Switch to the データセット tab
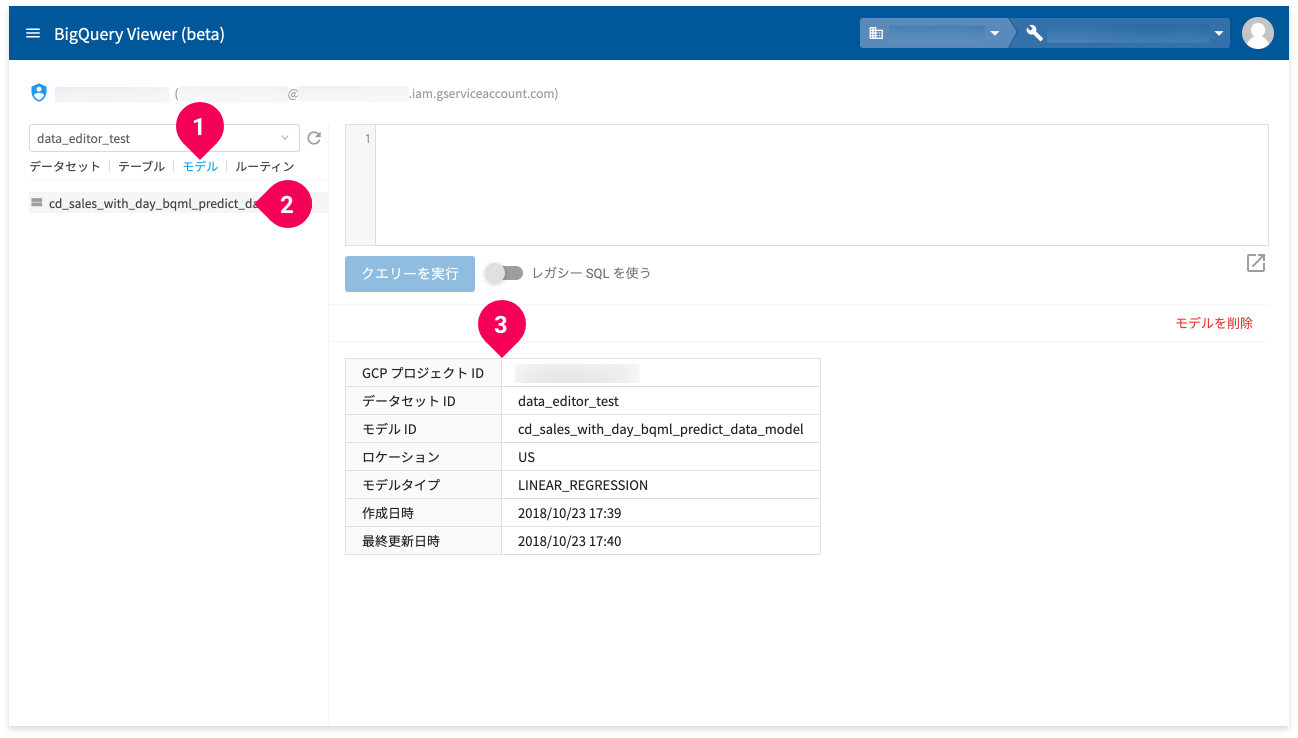The width and height of the screenshot is (1298, 738). [x=65, y=166]
